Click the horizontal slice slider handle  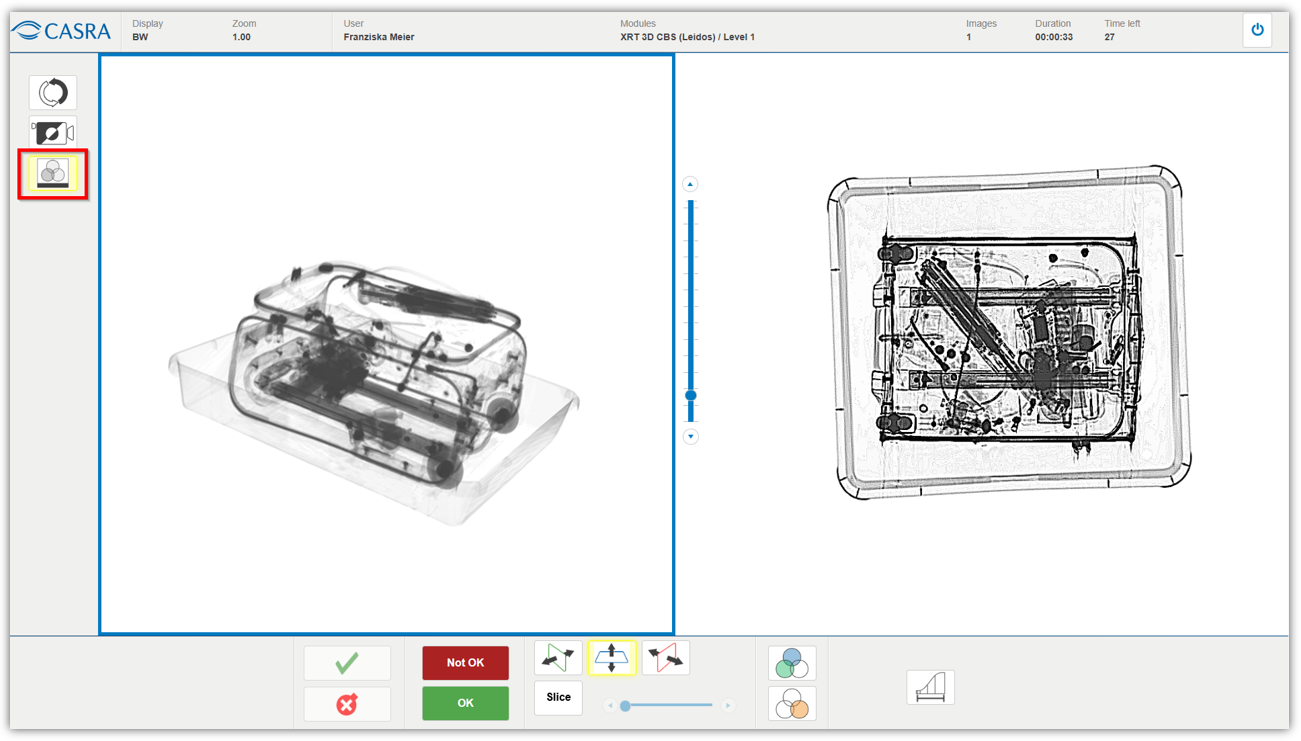tap(625, 706)
